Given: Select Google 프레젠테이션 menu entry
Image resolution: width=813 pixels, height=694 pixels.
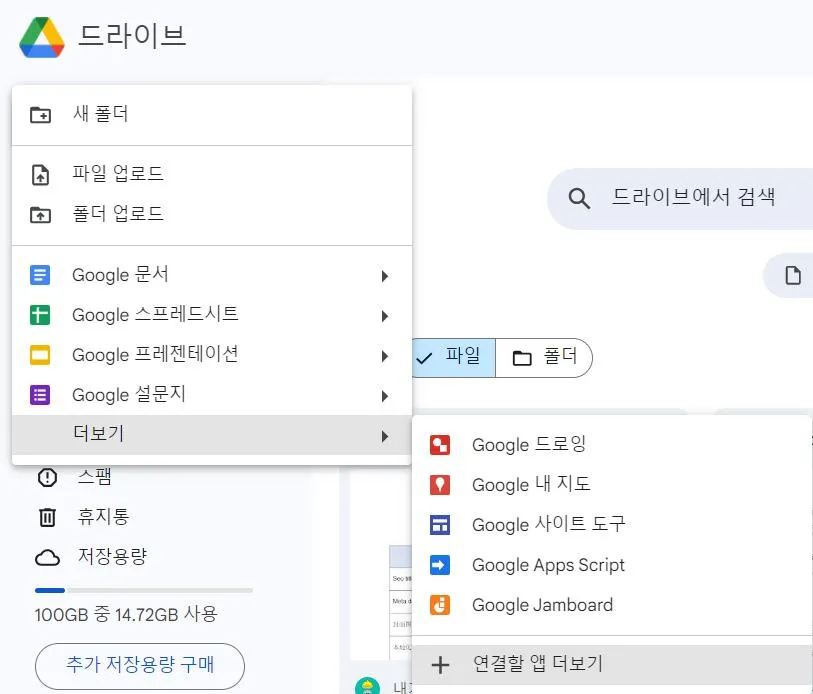Looking at the screenshot, I should tap(212, 355).
